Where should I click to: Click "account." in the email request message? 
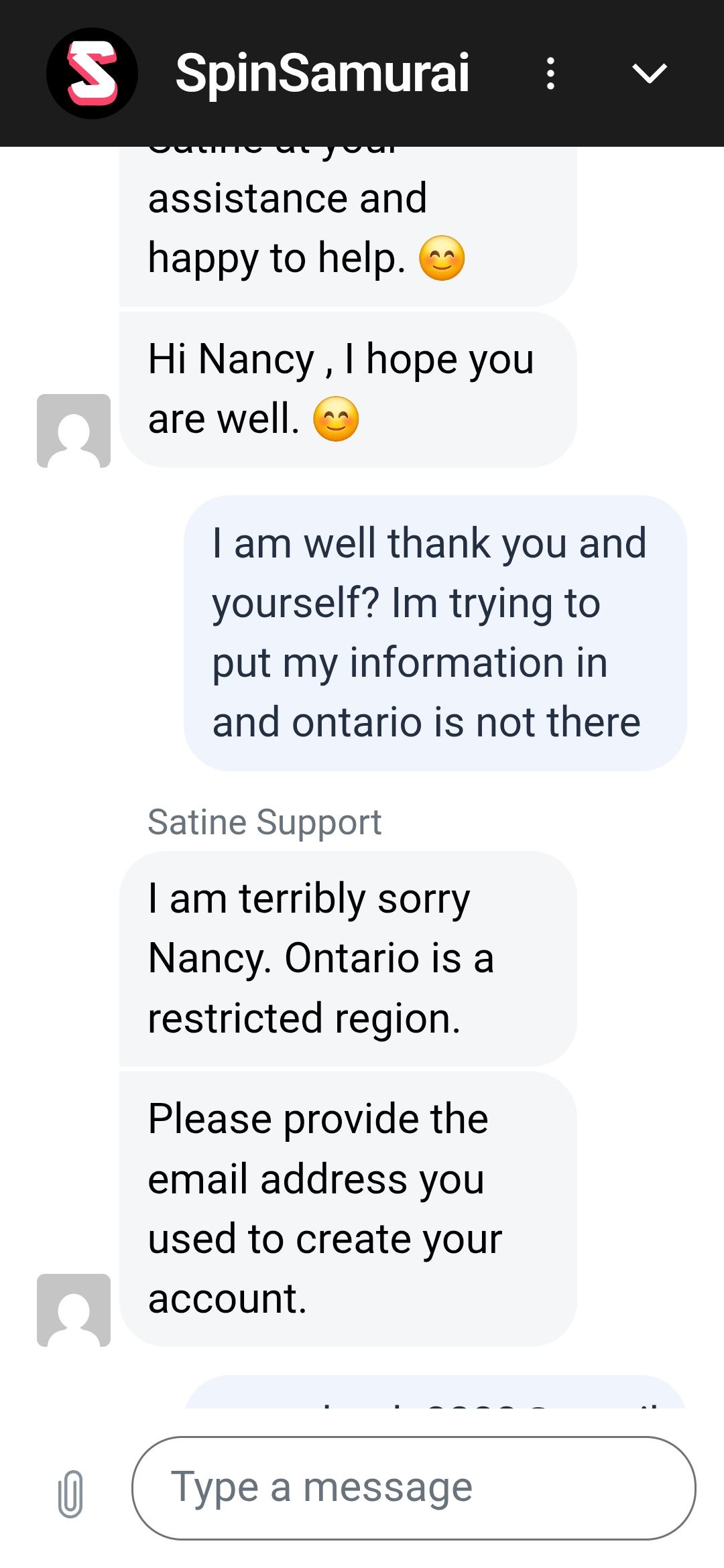pyautogui.click(x=227, y=1299)
